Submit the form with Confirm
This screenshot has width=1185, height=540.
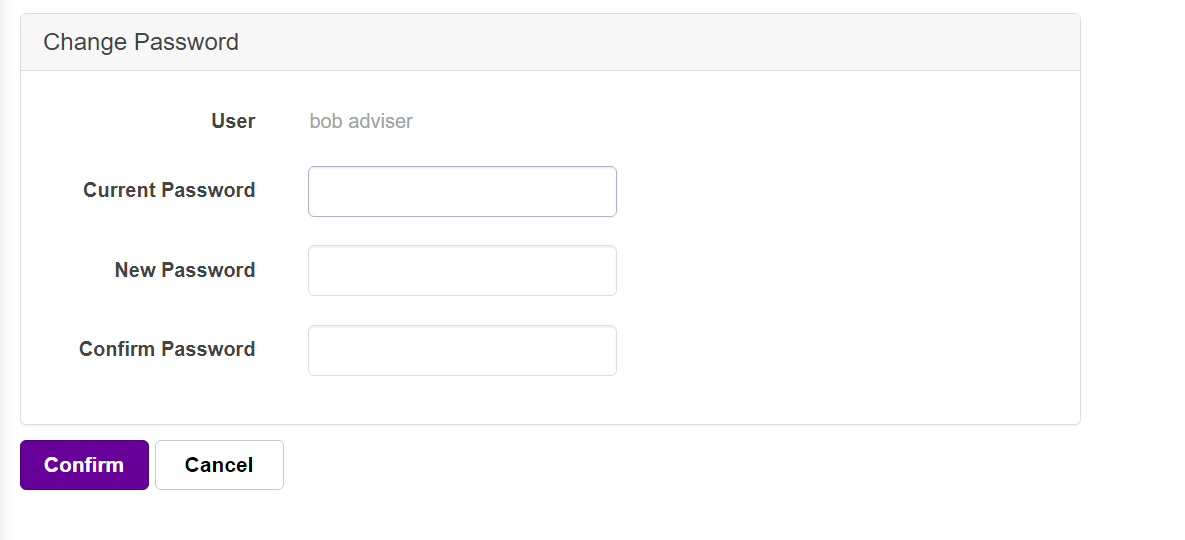pos(84,465)
